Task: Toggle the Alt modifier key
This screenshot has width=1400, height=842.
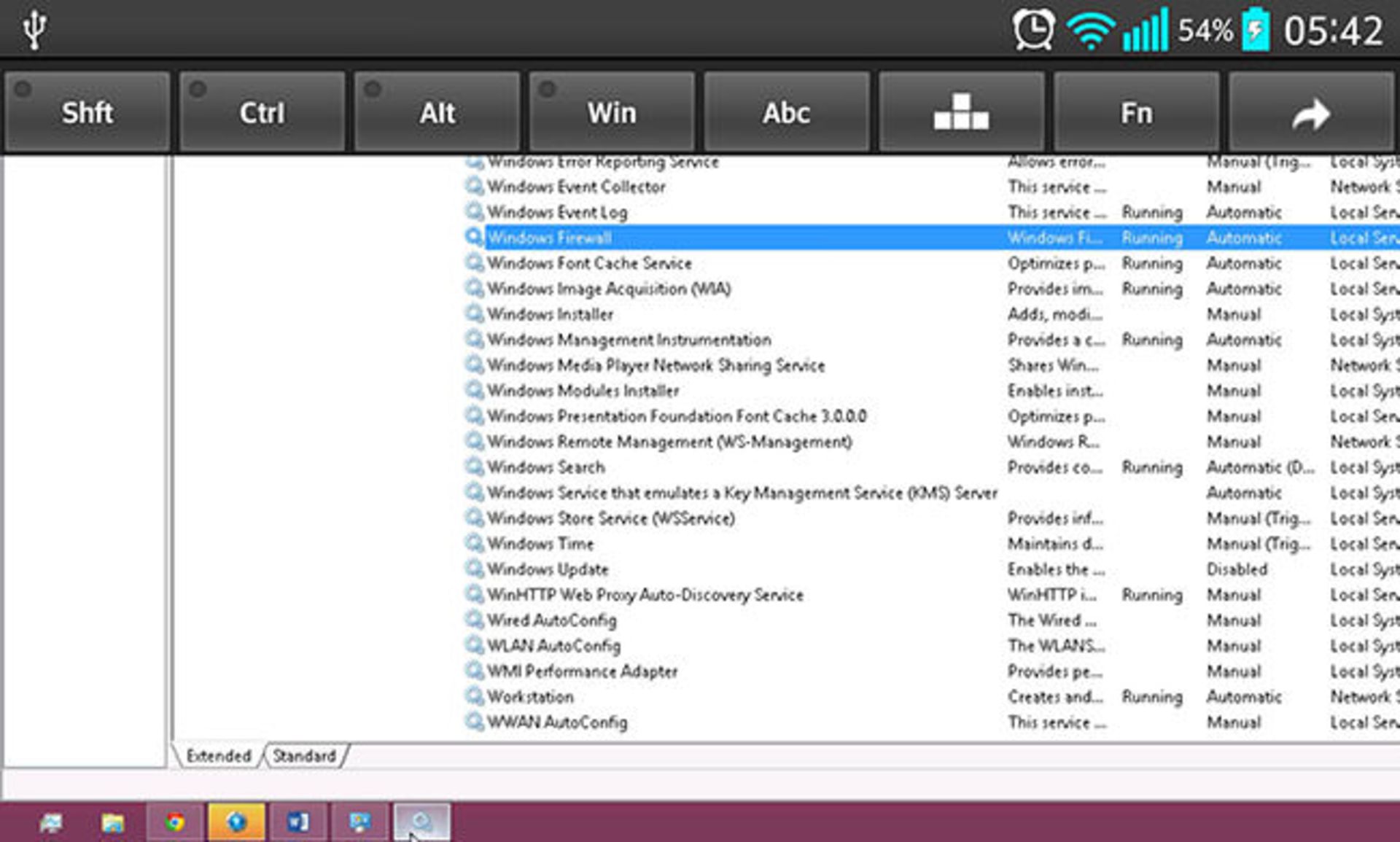Action: pos(437,112)
